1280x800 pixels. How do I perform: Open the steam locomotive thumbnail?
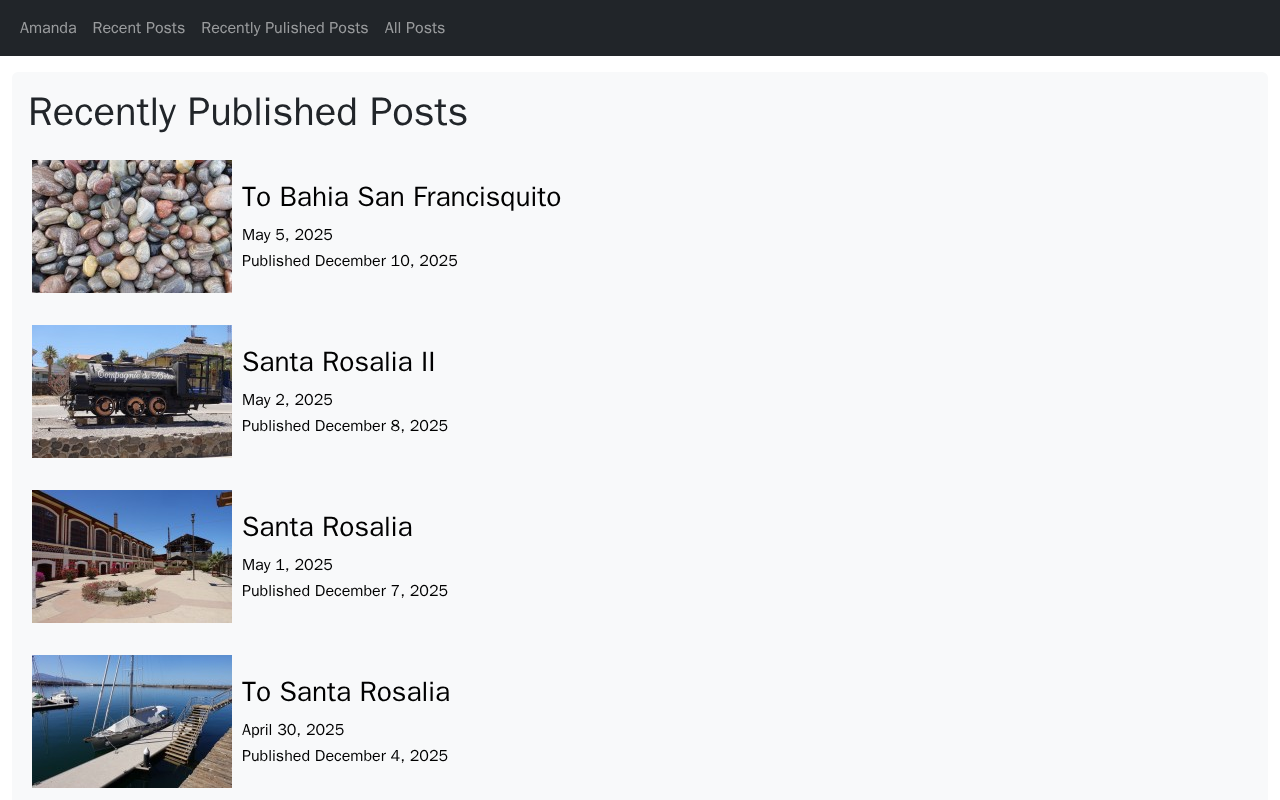(132, 391)
